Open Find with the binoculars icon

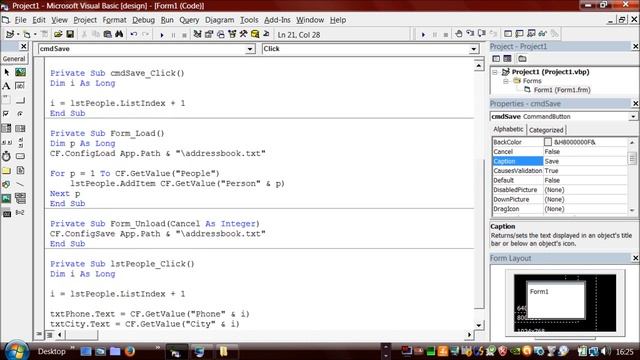click(119, 35)
